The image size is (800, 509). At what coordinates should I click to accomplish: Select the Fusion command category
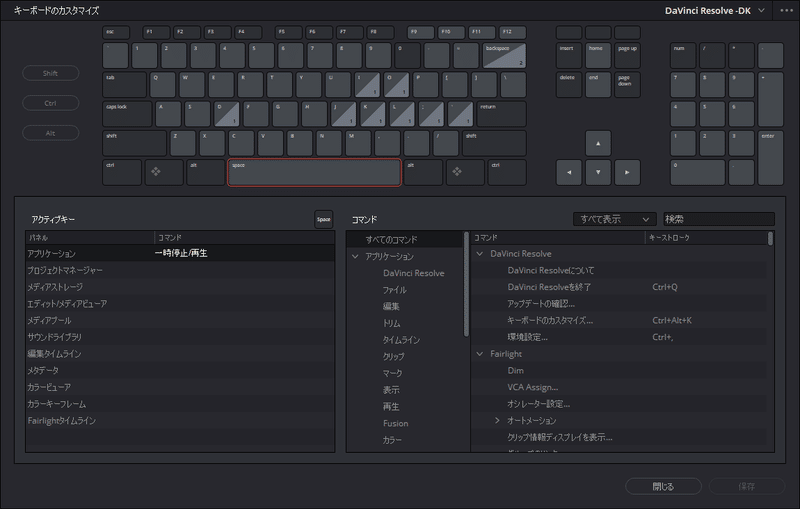(395, 423)
